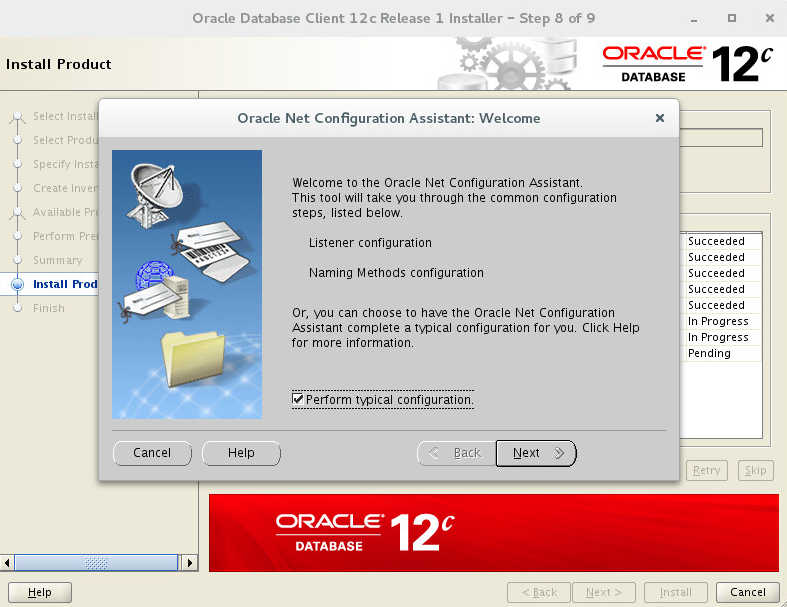Close the Net Configuration Assistant dialog
The image size is (787, 607).
coord(660,118)
